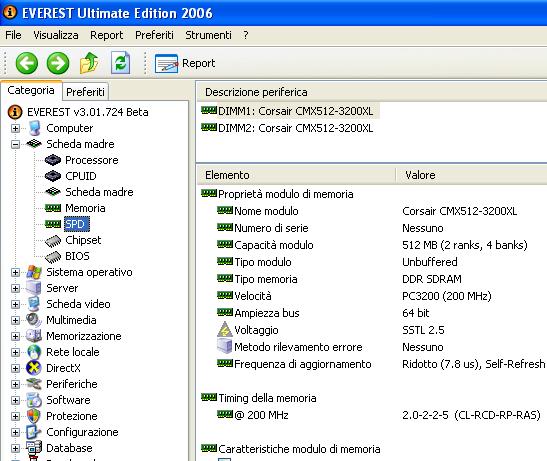Click the folder Up level icon

tap(89, 63)
